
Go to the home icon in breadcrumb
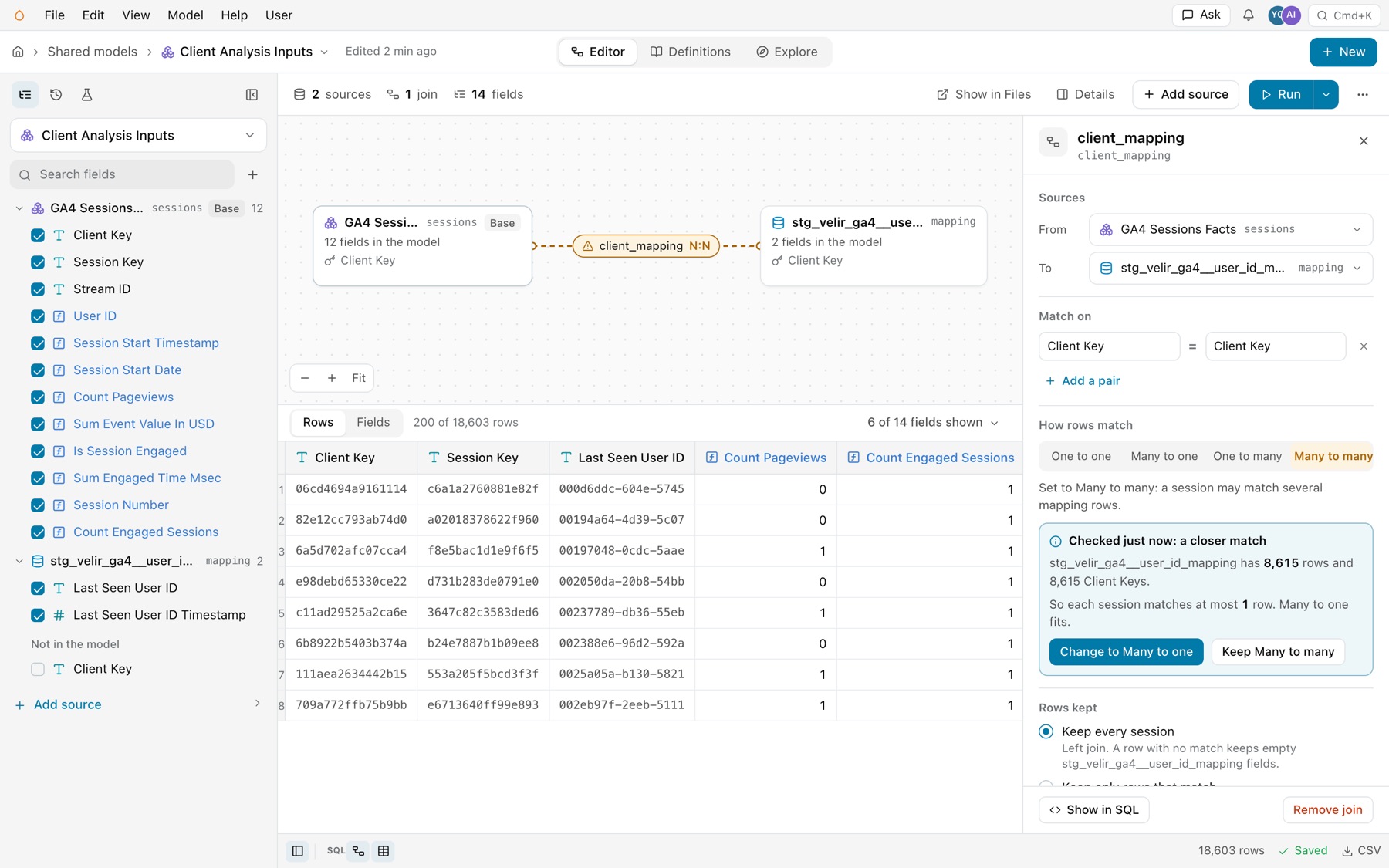18,52
